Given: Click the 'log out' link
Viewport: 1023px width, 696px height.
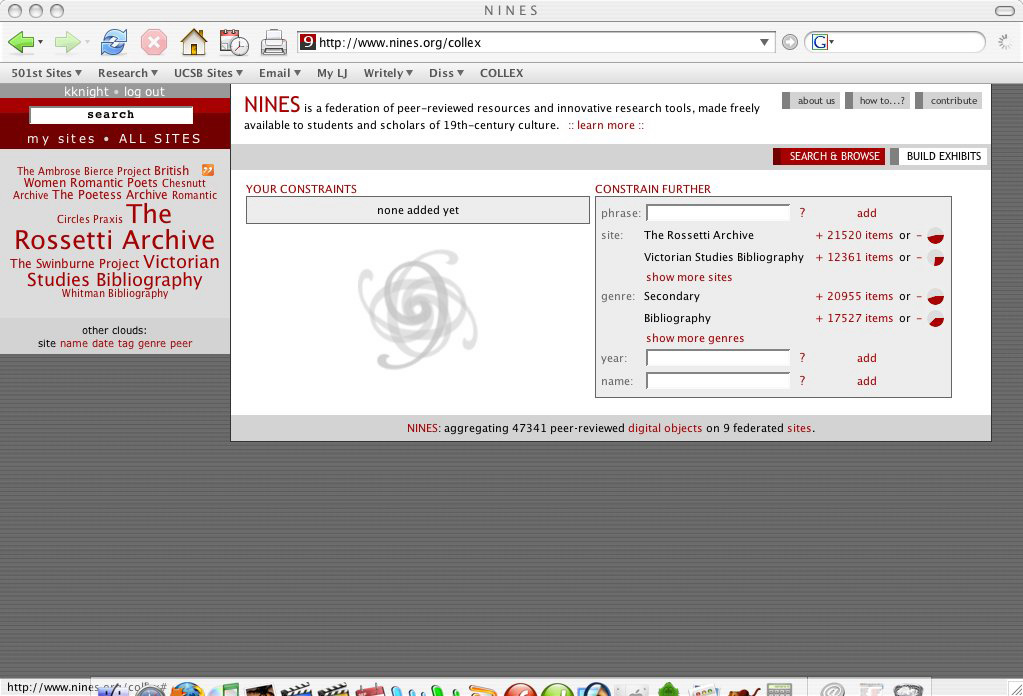Looking at the screenshot, I should click(x=144, y=91).
